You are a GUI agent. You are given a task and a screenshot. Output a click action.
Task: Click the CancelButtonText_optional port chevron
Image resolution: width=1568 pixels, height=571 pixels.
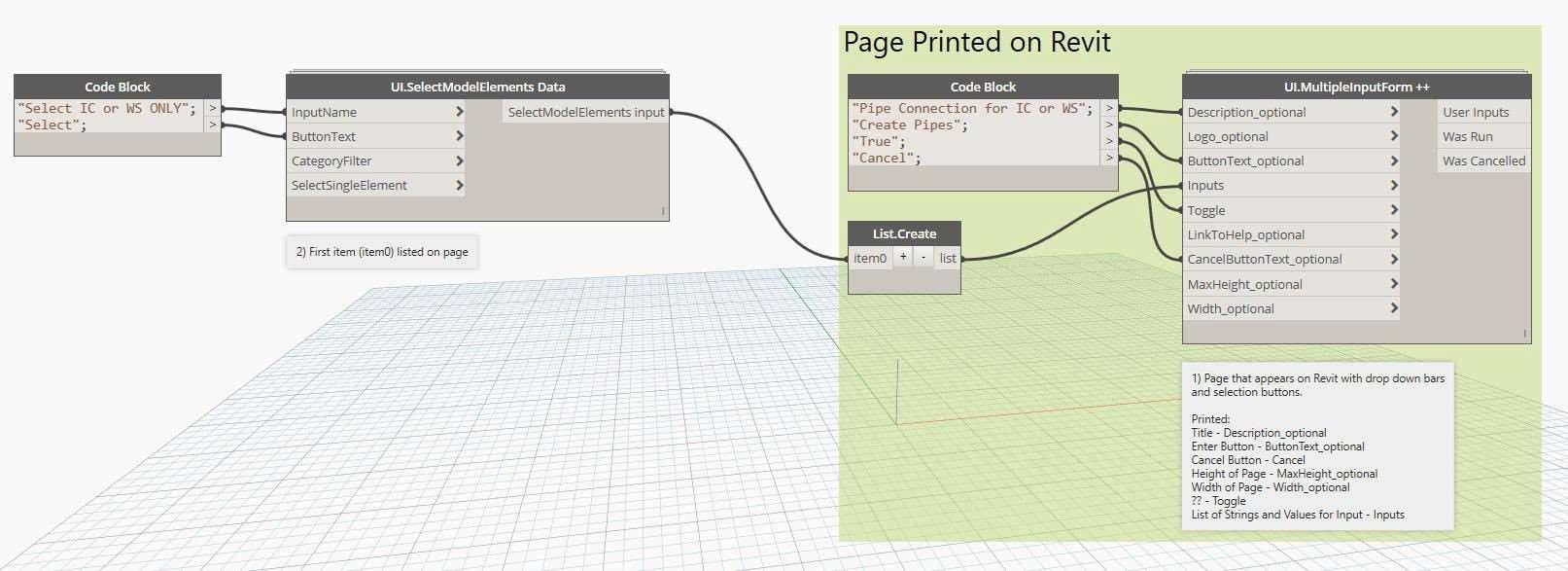tap(1394, 259)
